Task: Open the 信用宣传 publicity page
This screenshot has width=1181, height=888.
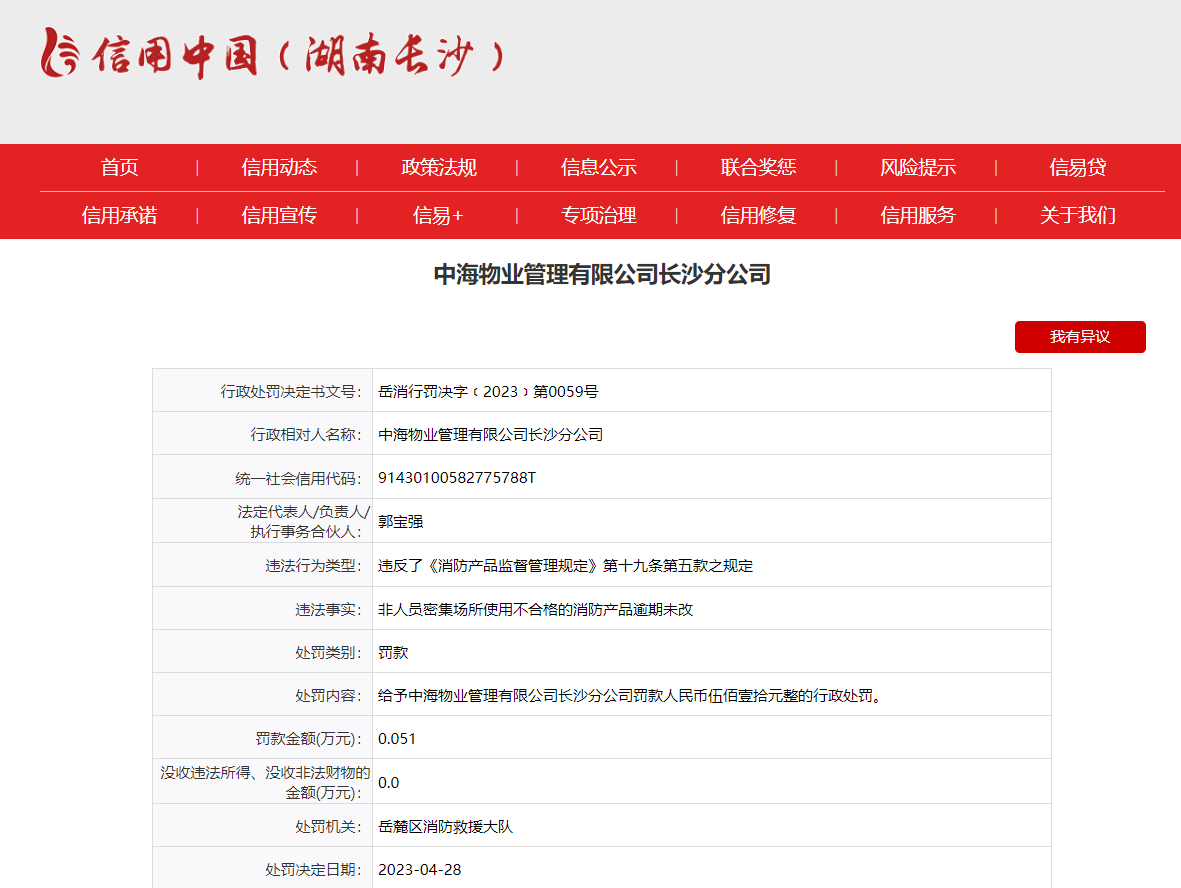Action: coord(278,215)
